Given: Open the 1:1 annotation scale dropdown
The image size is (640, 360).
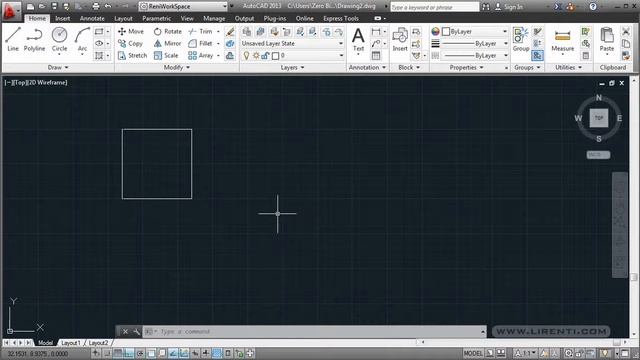Looking at the screenshot, I should tap(526, 353).
